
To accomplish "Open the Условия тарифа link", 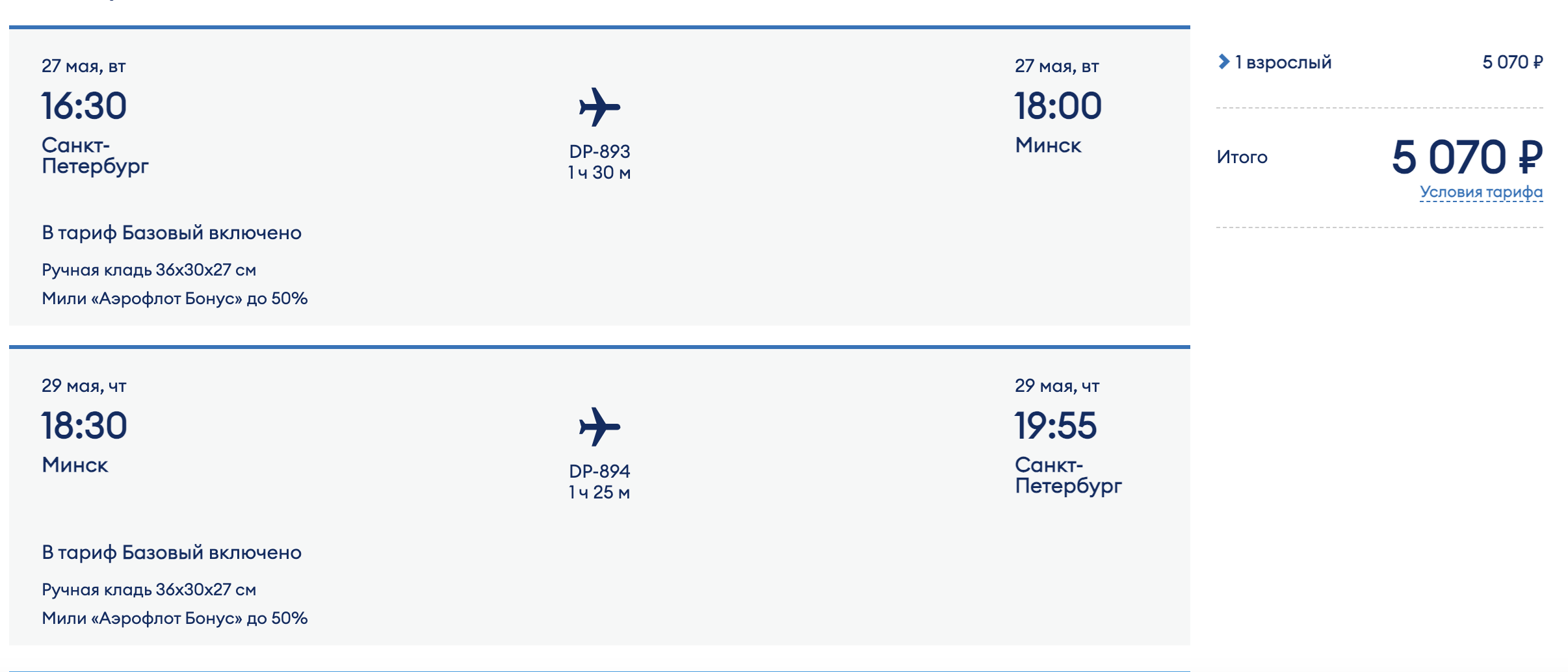I will (1481, 192).
